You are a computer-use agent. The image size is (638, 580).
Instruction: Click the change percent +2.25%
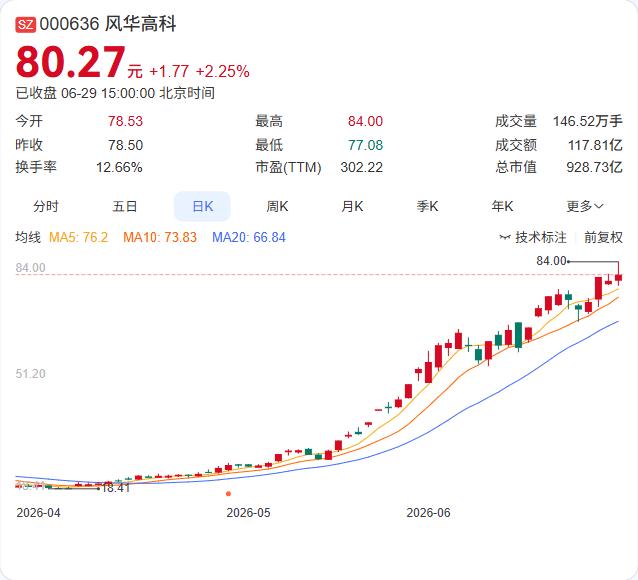223,72
